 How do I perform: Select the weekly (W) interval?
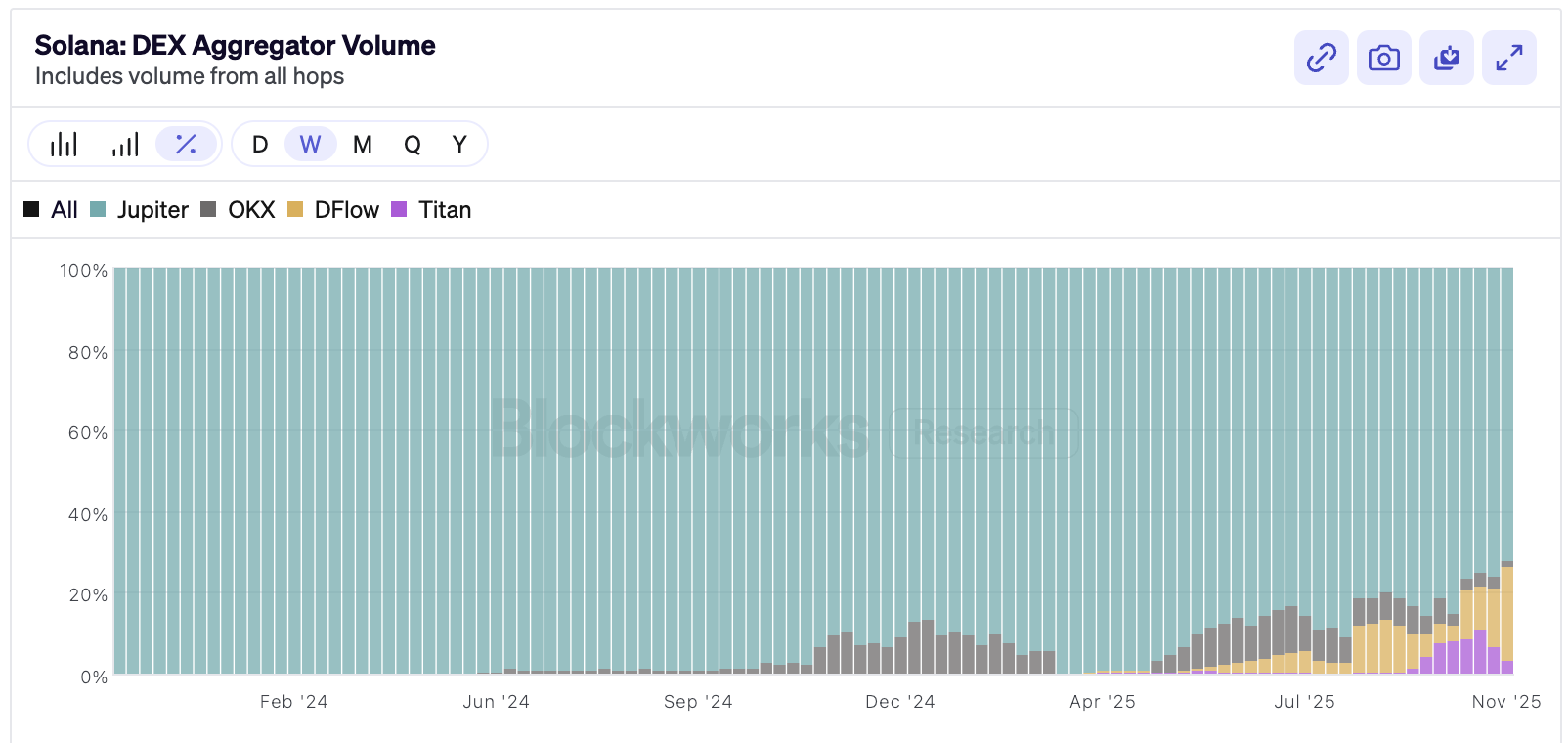(x=310, y=145)
